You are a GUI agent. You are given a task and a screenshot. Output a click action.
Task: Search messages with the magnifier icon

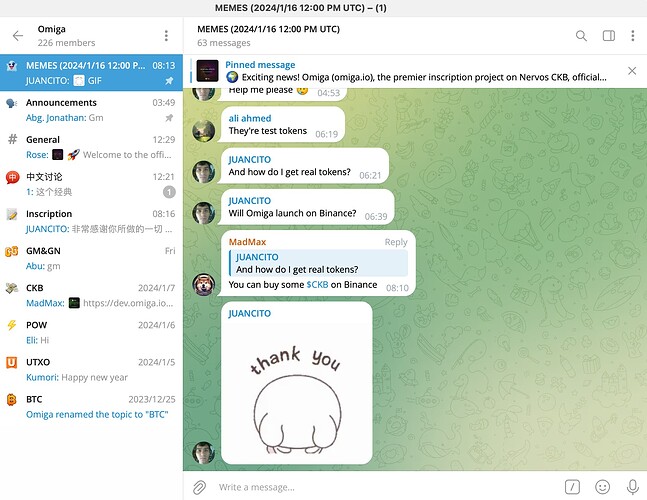pos(581,36)
